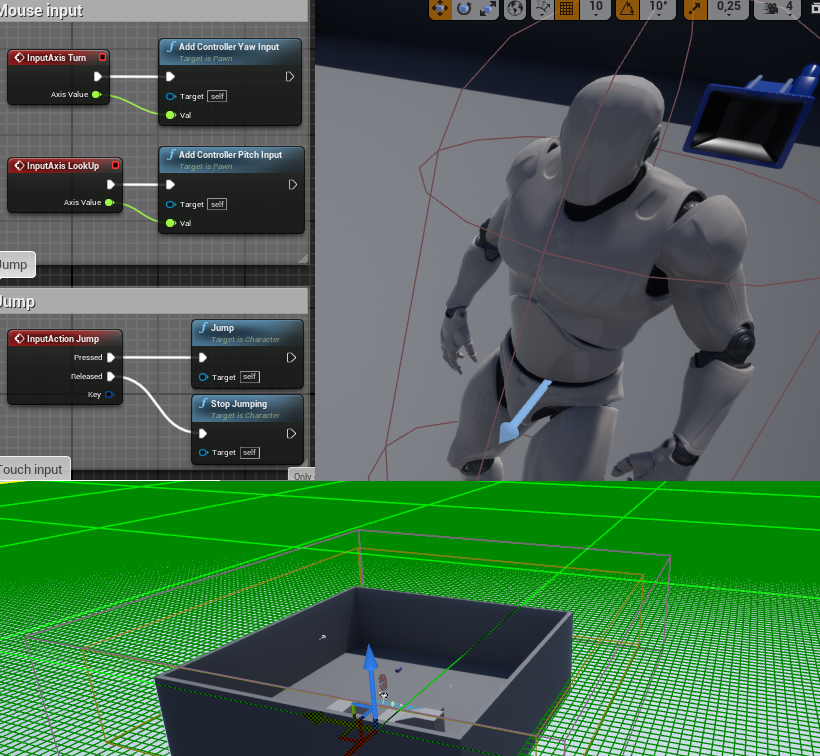Click the diamond event icon on InputAxis Turn

[19, 58]
